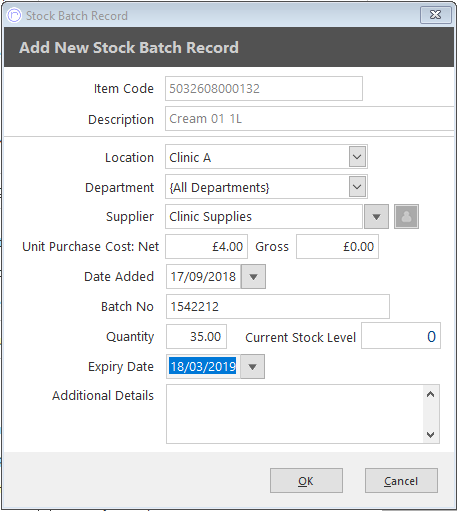Click the Description field

309,119
